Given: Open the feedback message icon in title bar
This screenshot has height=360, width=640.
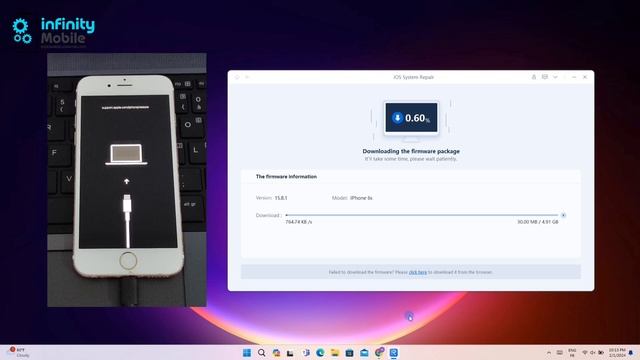Looking at the screenshot, I should 544,77.
